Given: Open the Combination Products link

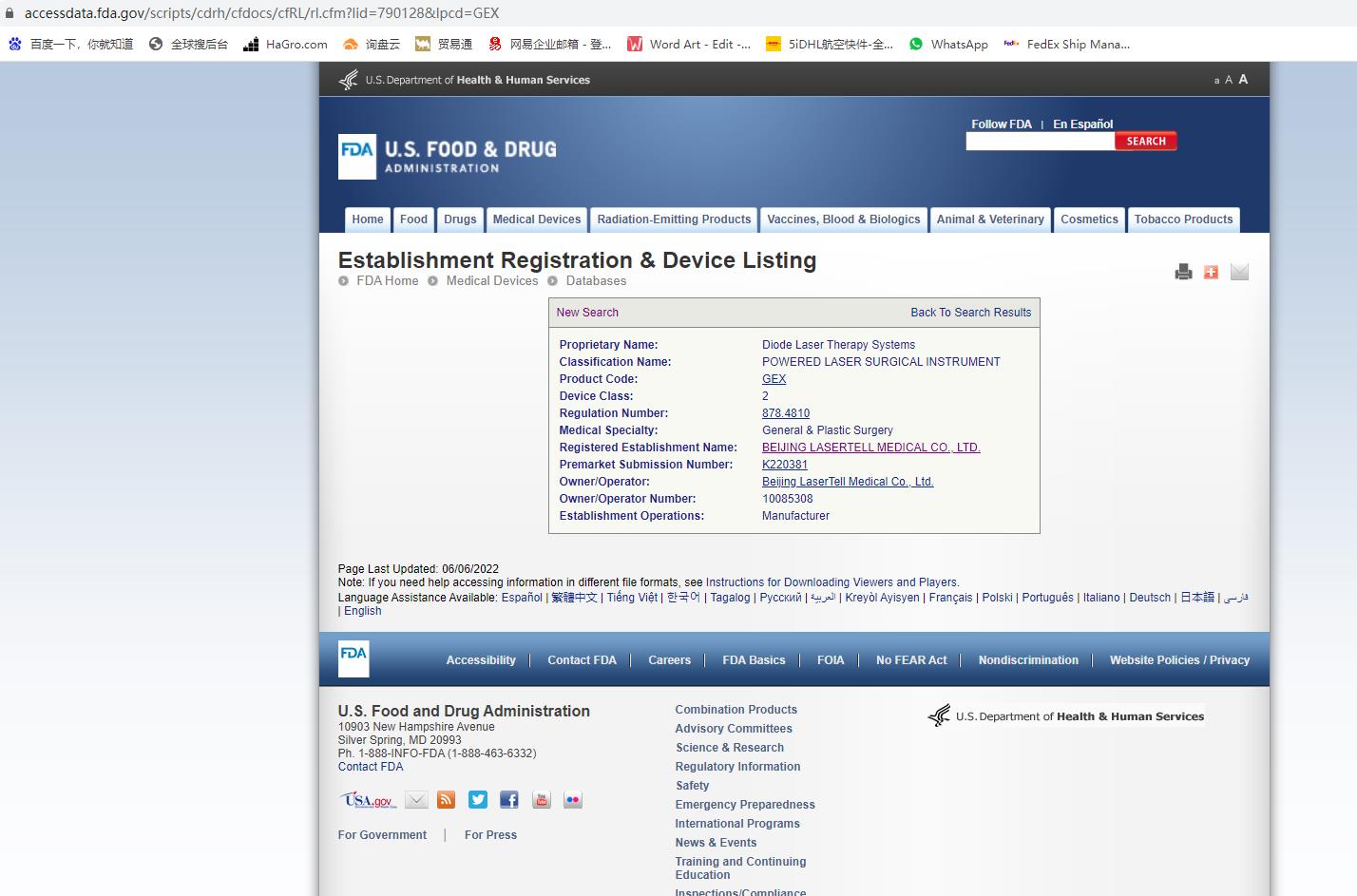Looking at the screenshot, I should click(736, 710).
